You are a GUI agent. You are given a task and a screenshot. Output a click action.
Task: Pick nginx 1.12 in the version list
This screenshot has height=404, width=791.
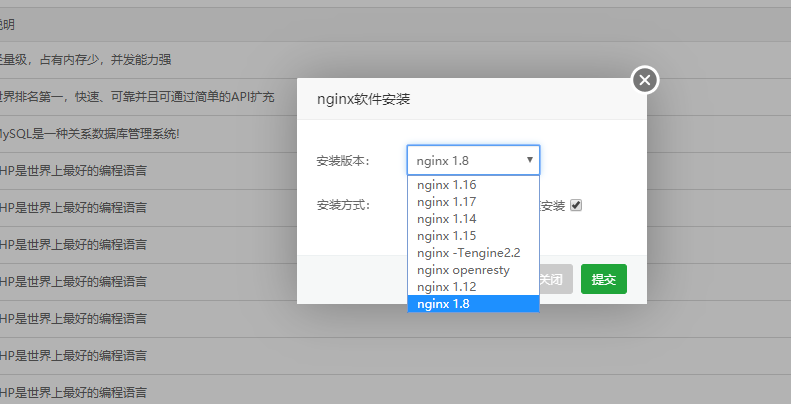pyautogui.click(x=473, y=286)
